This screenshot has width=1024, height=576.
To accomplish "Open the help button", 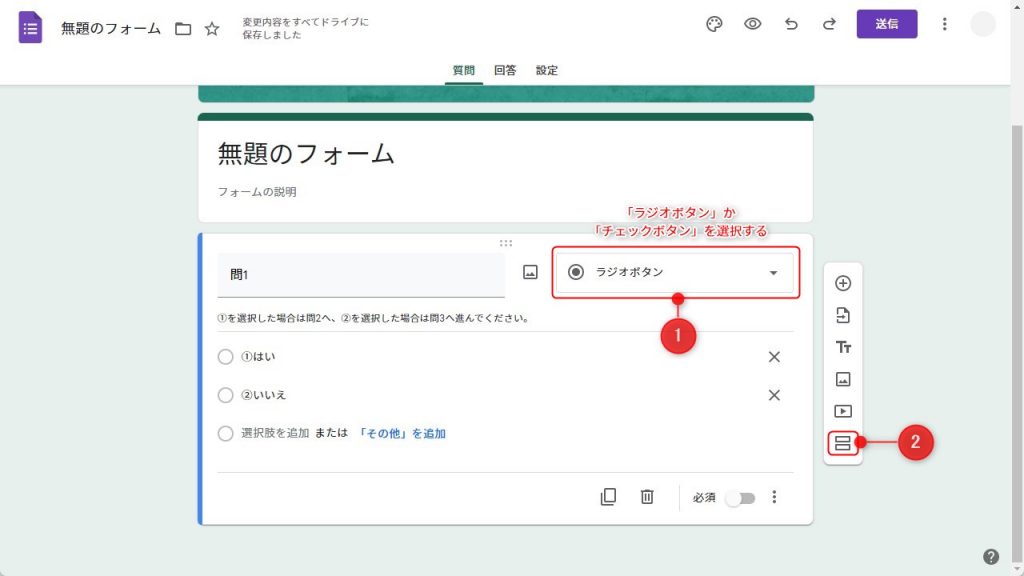I will (x=991, y=556).
